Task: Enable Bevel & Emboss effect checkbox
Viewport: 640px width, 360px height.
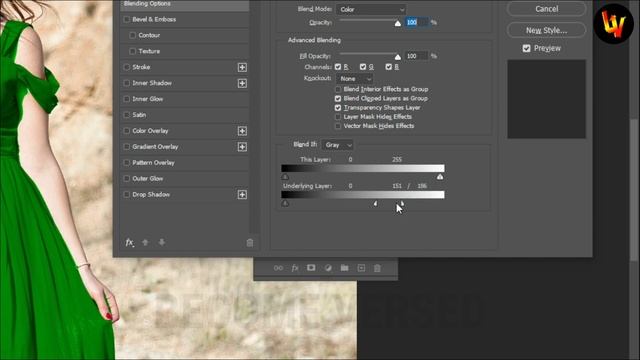Action: (127, 19)
